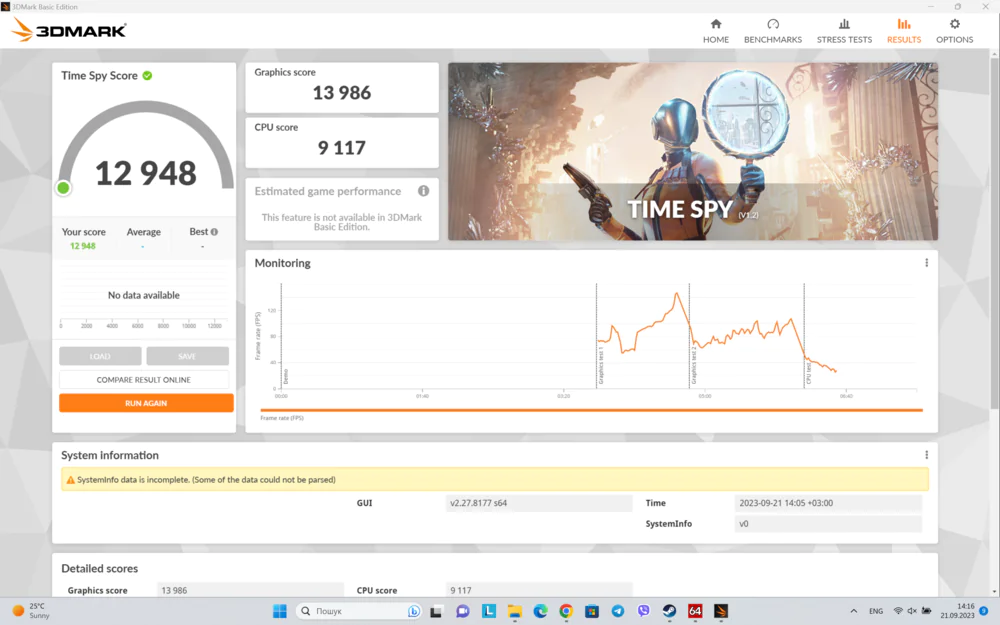1000x625 pixels.
Task: Open Viber from the taskbar
Action: pyautogui.click(x=643, y=611)
